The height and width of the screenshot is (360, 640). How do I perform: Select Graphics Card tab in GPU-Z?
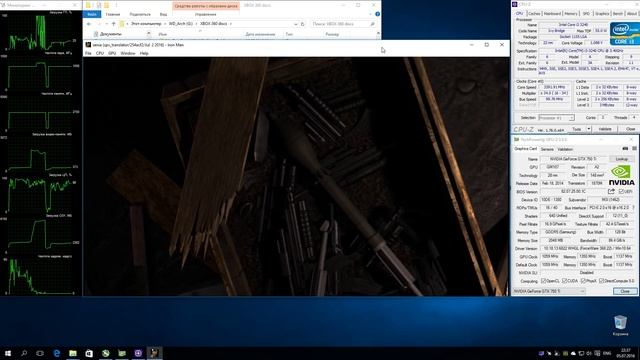[526, 149]
